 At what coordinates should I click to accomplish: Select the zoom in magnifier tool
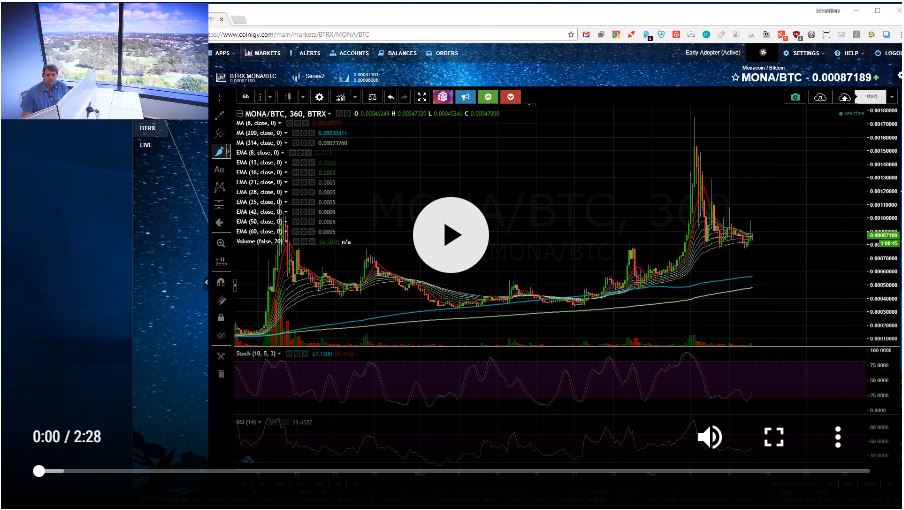[x=221, y=243]
